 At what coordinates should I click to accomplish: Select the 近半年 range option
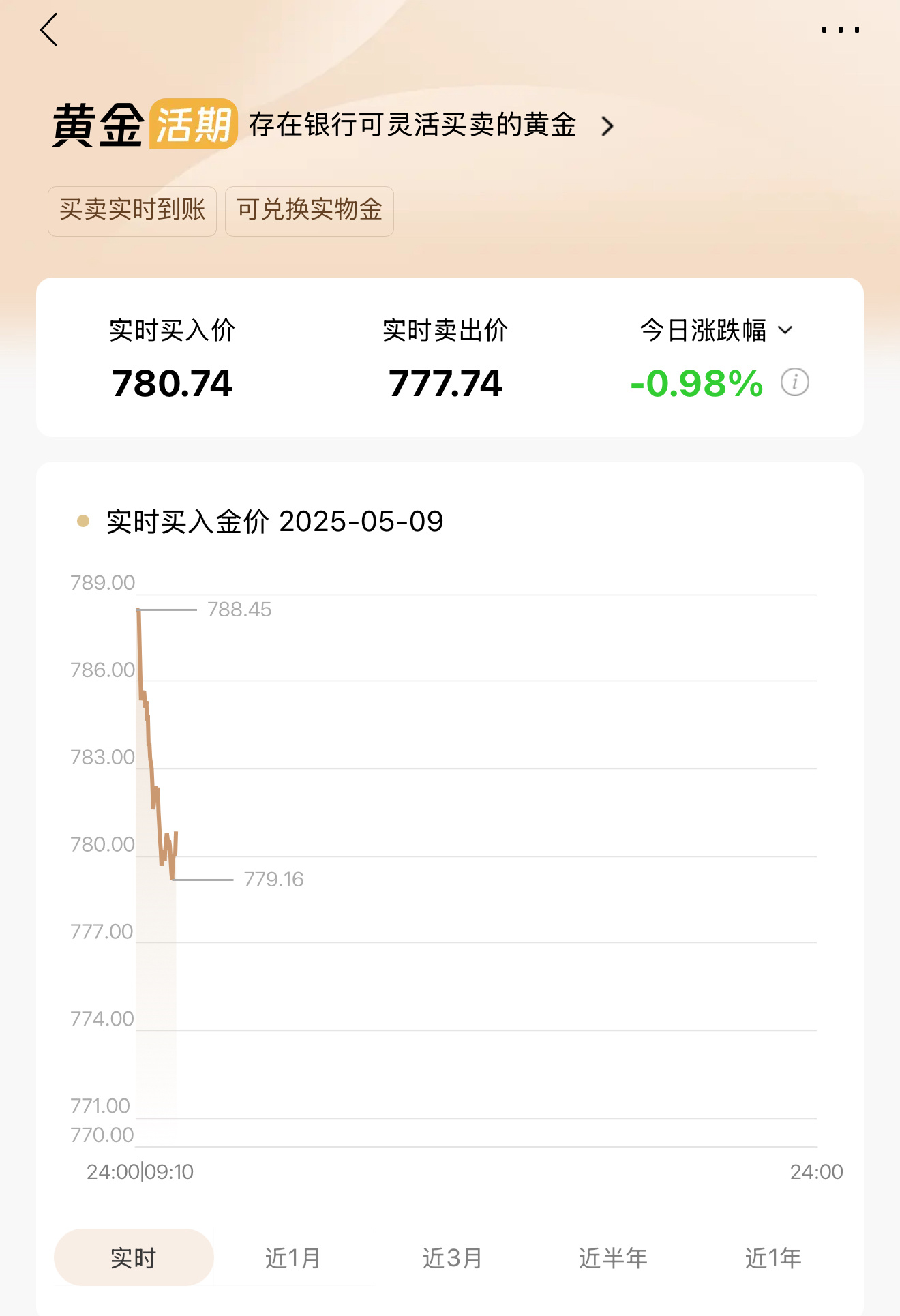(x=613, y=1257)
